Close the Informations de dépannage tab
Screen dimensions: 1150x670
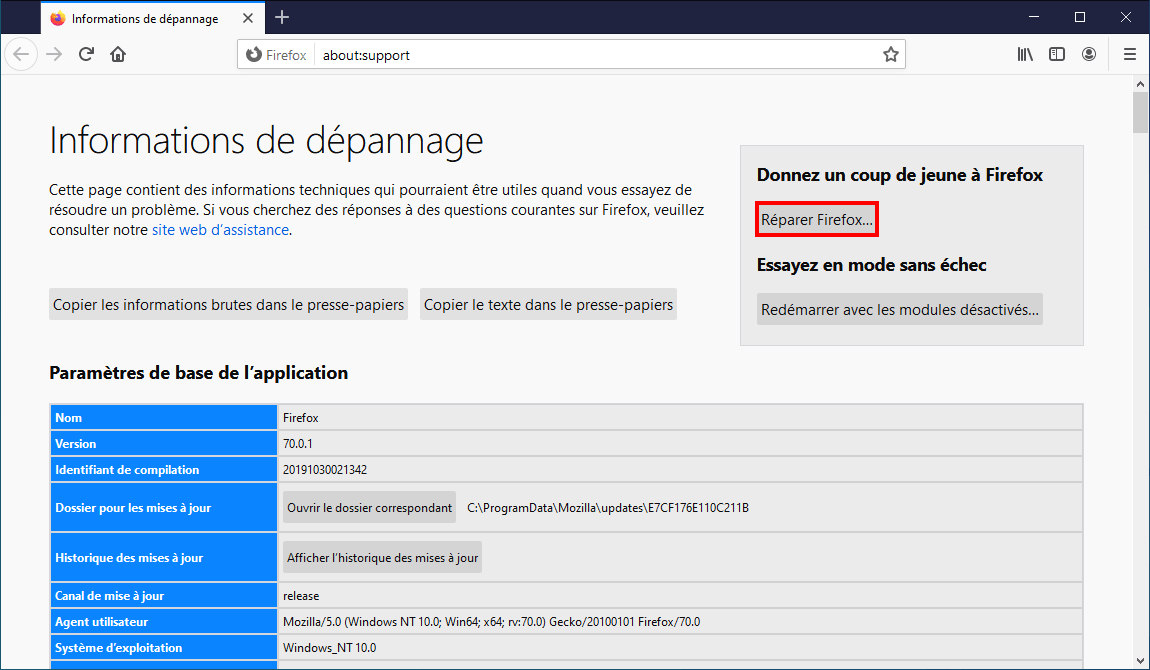tap(248, 18)
